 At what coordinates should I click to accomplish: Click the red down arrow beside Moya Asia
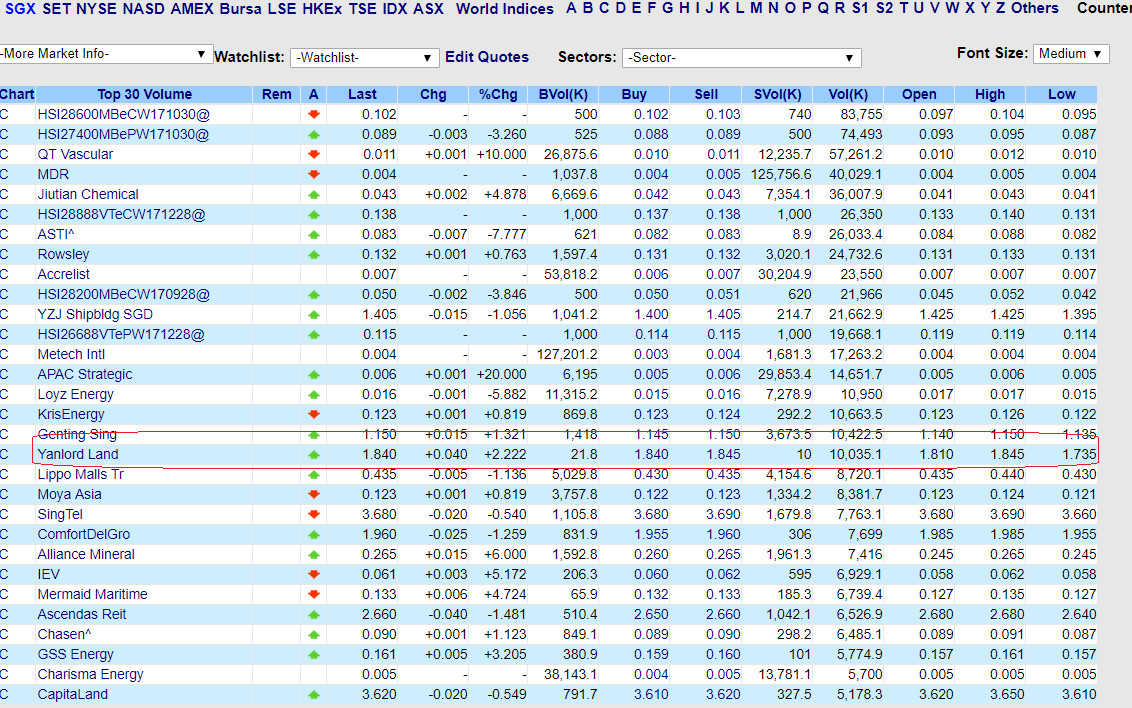(x=313, y=494)
